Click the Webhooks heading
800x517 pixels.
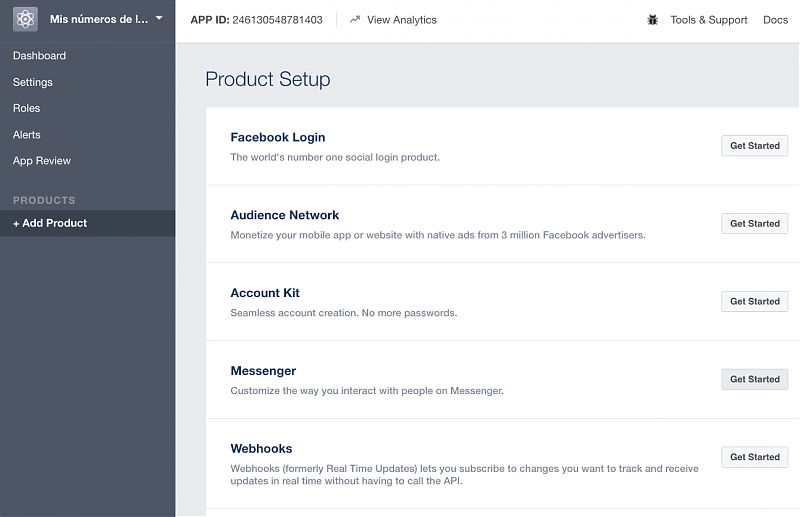261,449
